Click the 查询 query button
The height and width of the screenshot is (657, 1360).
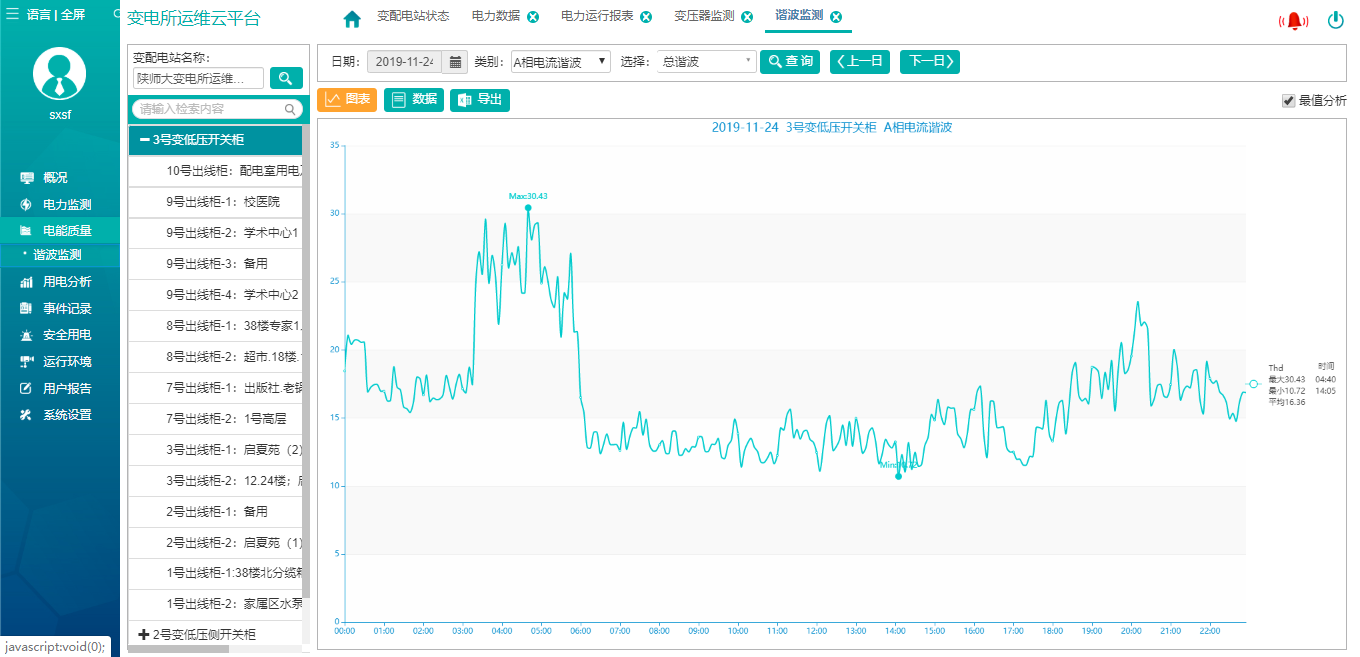790,62
